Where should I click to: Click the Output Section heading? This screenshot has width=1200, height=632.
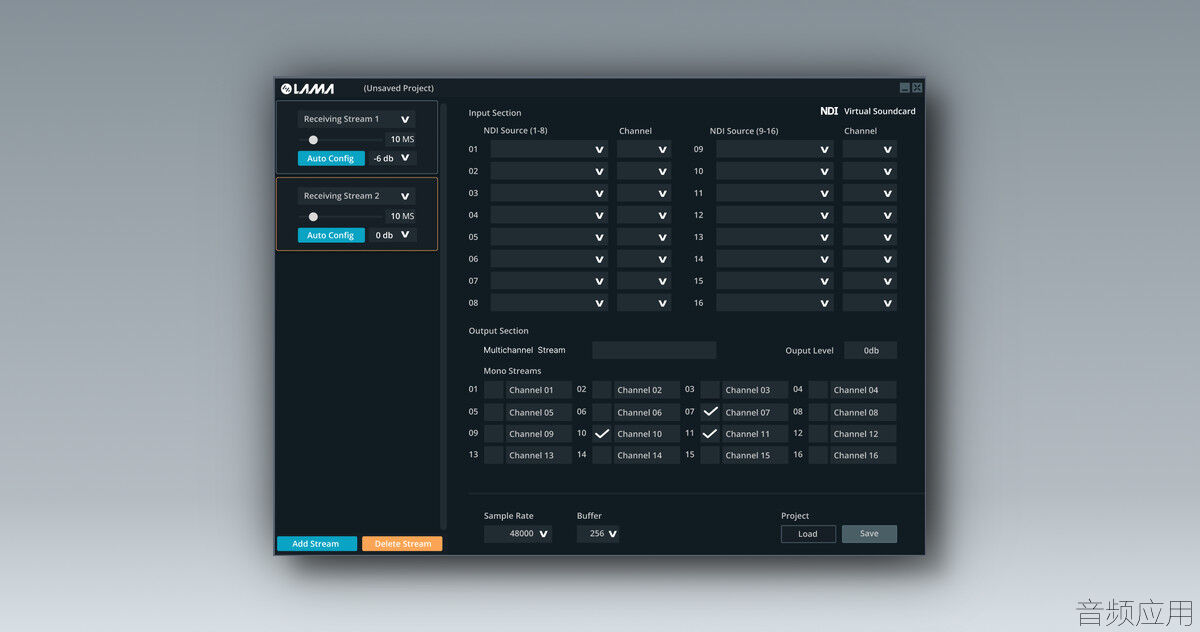[x=499, y=331]
